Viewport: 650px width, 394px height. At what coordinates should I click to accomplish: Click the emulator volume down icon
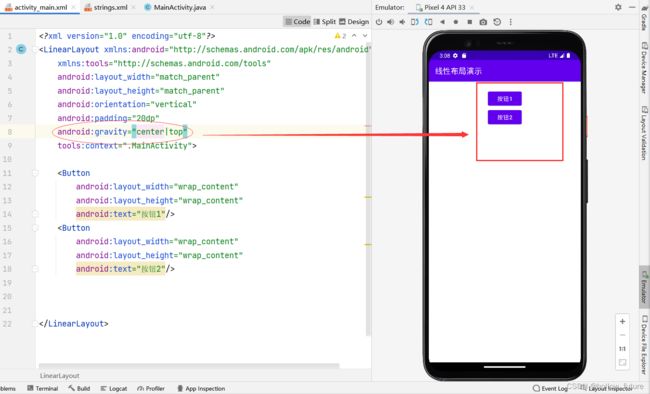click(x=402, y=22)
